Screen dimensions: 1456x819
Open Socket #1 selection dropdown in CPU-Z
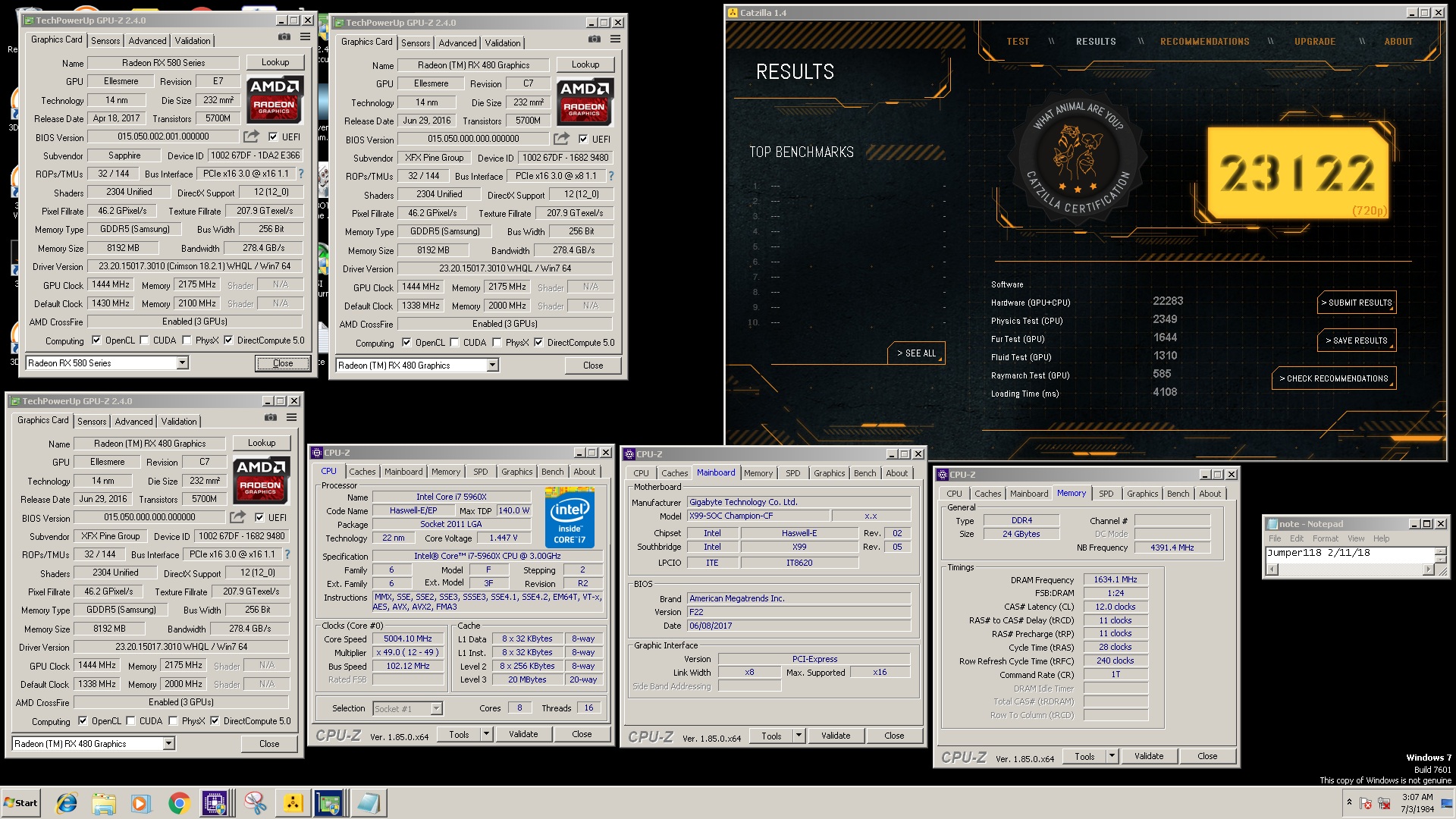coord(436,708)
